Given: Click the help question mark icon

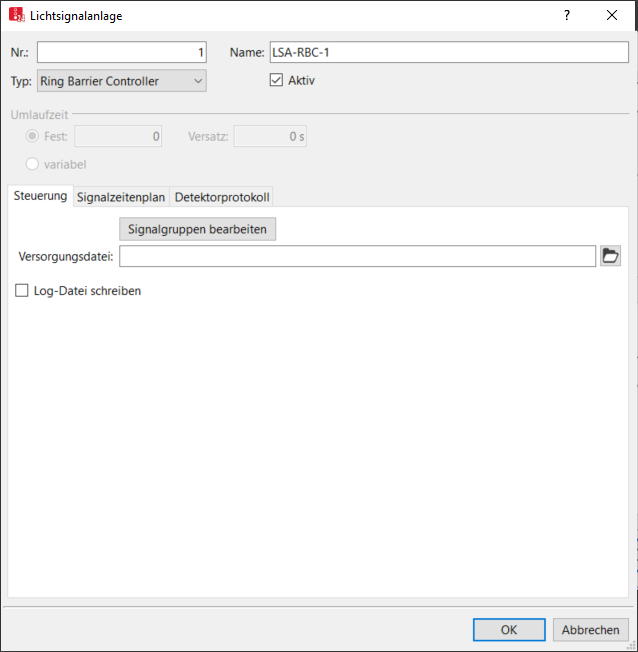Looking at the screenshot, I should 567,15.
